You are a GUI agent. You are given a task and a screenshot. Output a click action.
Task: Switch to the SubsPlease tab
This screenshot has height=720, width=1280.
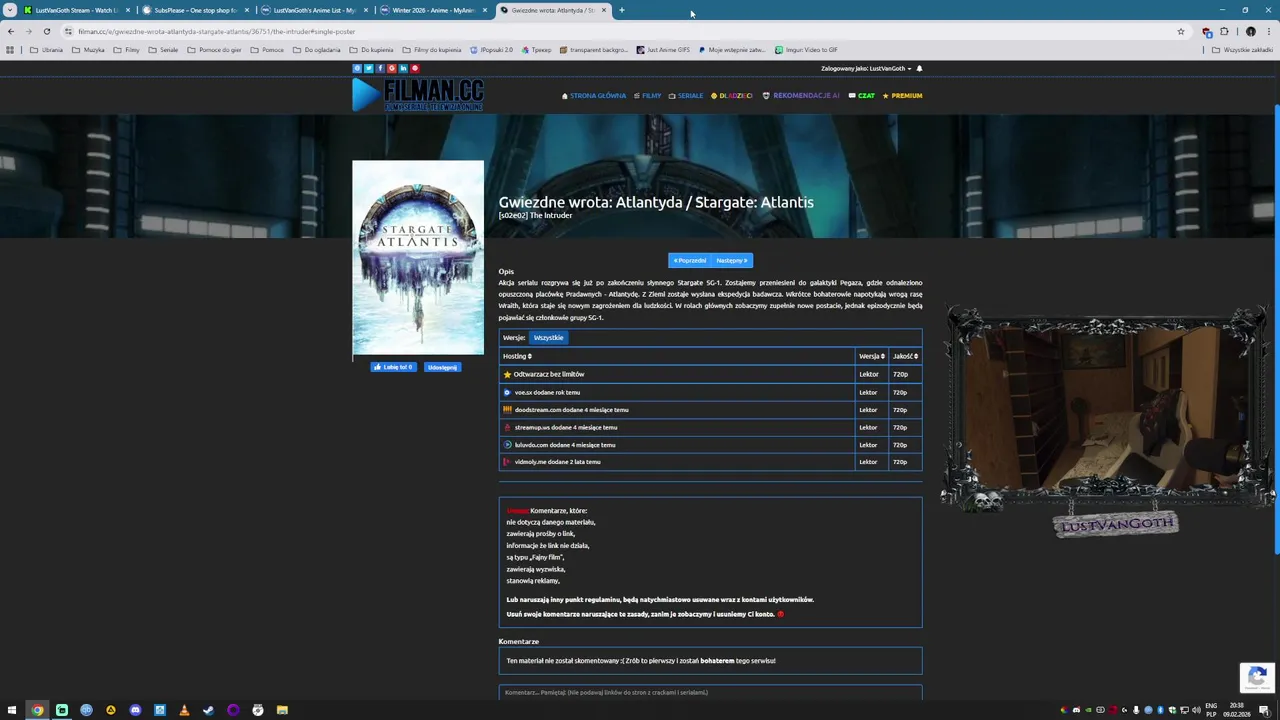tap(195, 10)
